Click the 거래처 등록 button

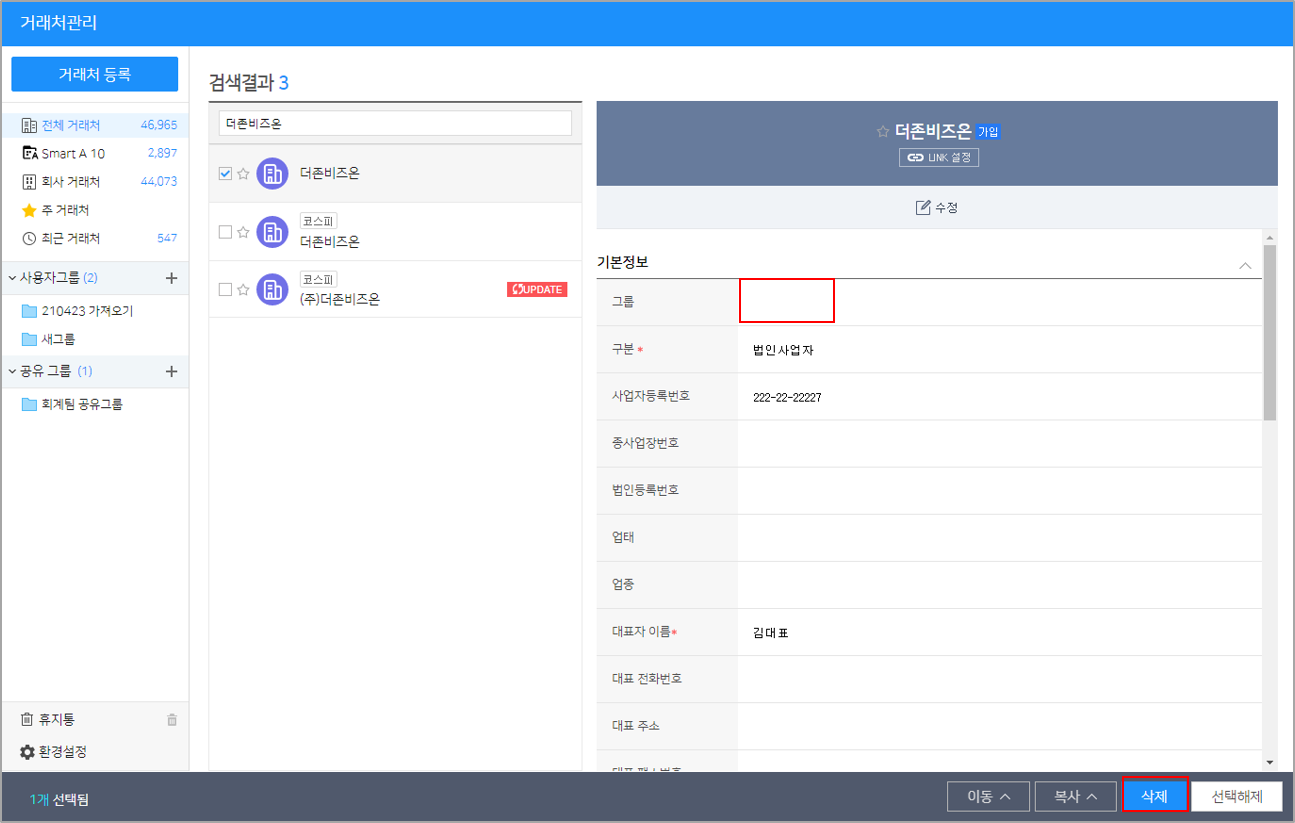point(95,74)
